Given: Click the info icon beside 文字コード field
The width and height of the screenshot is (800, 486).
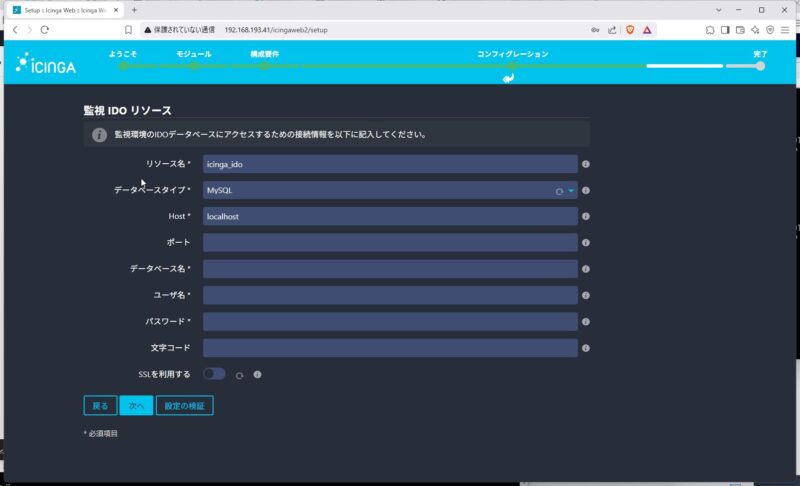Looking at the screenshot, I should point(586,348).
